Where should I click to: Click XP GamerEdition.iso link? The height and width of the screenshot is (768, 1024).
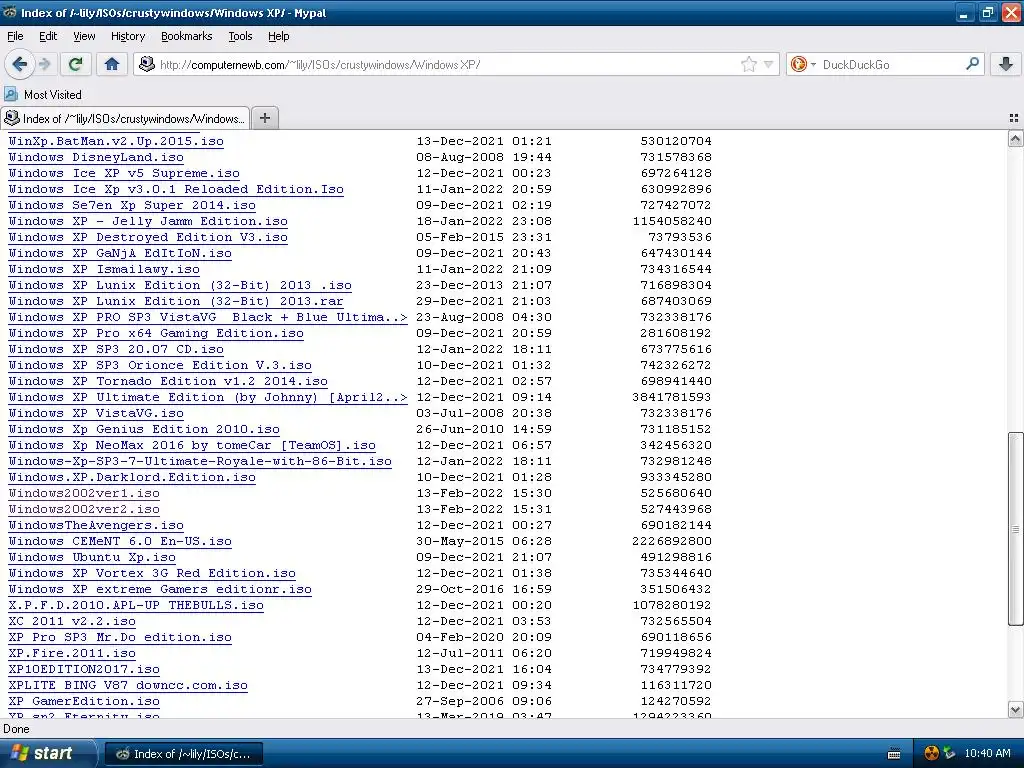[x=84, y=701]
